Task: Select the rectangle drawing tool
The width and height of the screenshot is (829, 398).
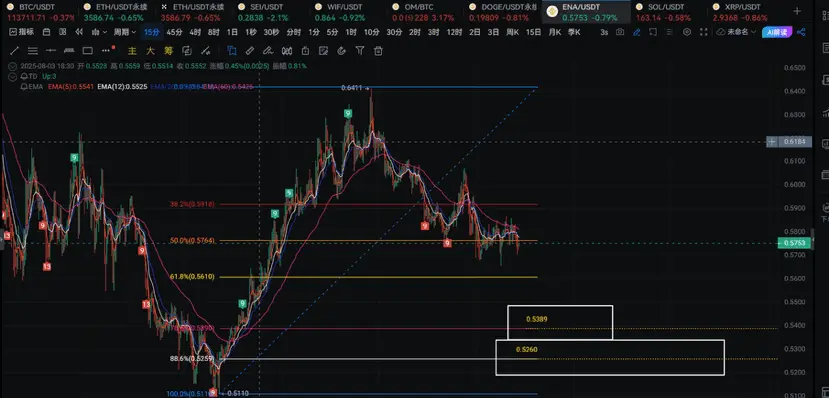Action: coord(88,51)
